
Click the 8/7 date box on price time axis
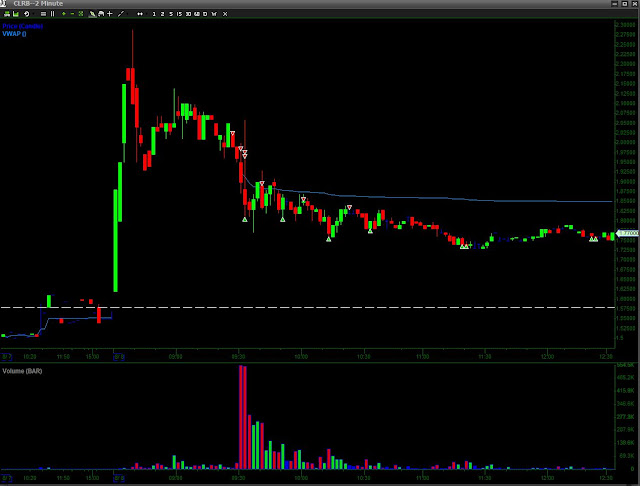7,357
